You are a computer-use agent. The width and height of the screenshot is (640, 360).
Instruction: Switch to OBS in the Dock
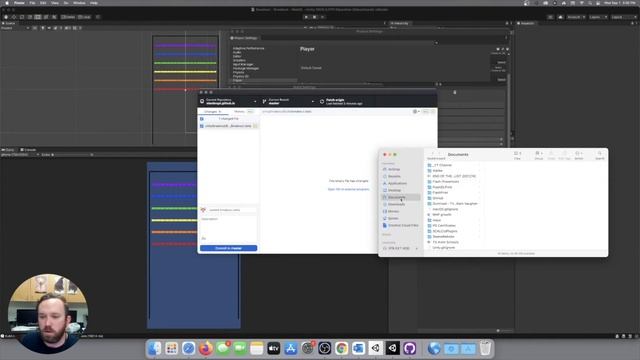tap(325, 348)
